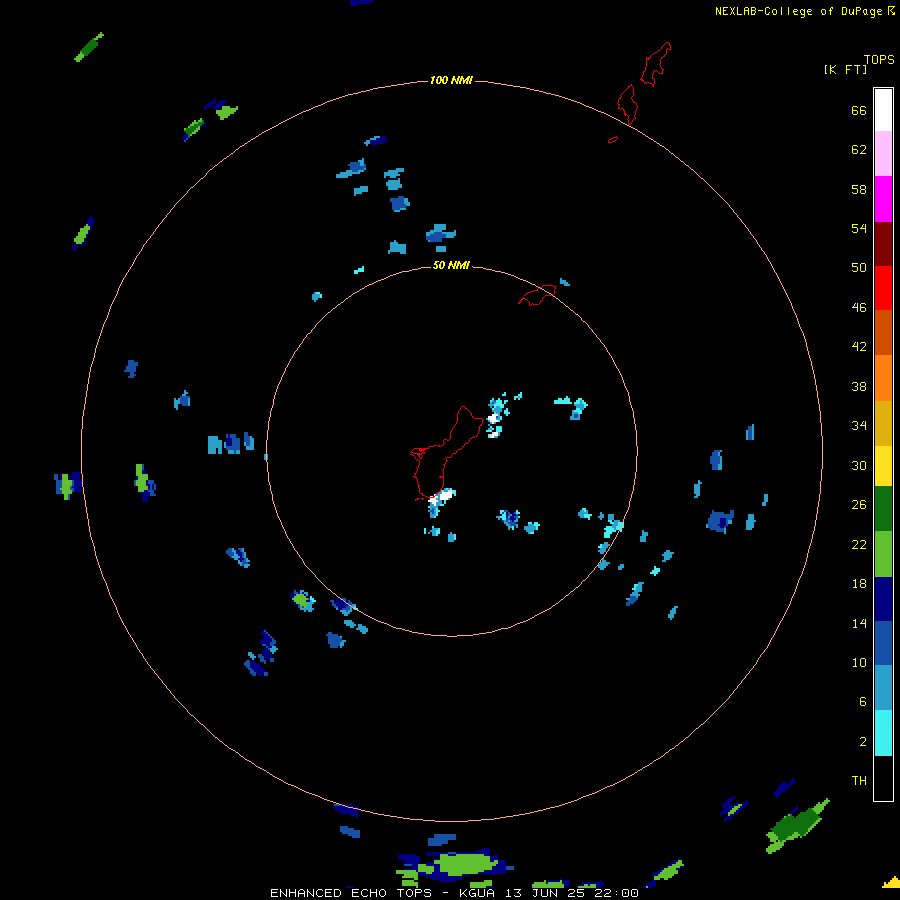Screen dimensions: 900x900
Task: Click the yellow legend swatch
Action: (x=883, y=466)
